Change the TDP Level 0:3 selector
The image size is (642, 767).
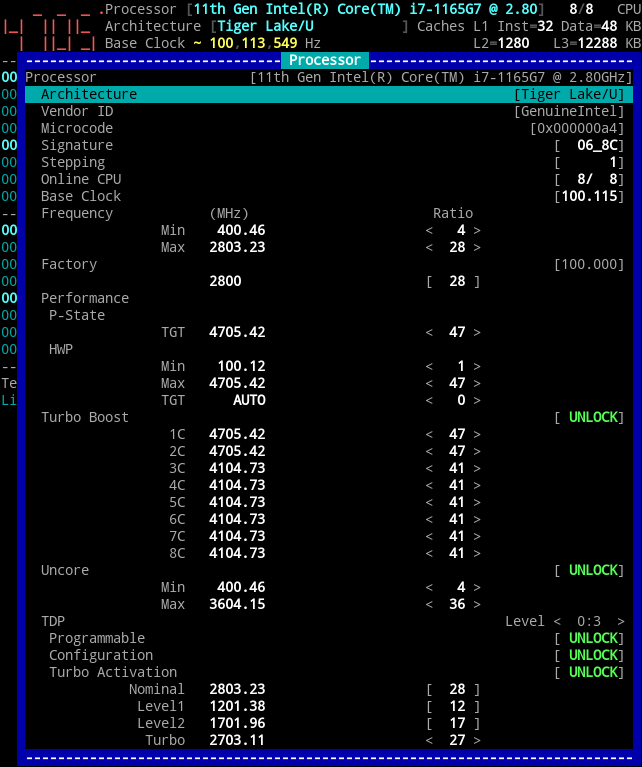[589, 621]
